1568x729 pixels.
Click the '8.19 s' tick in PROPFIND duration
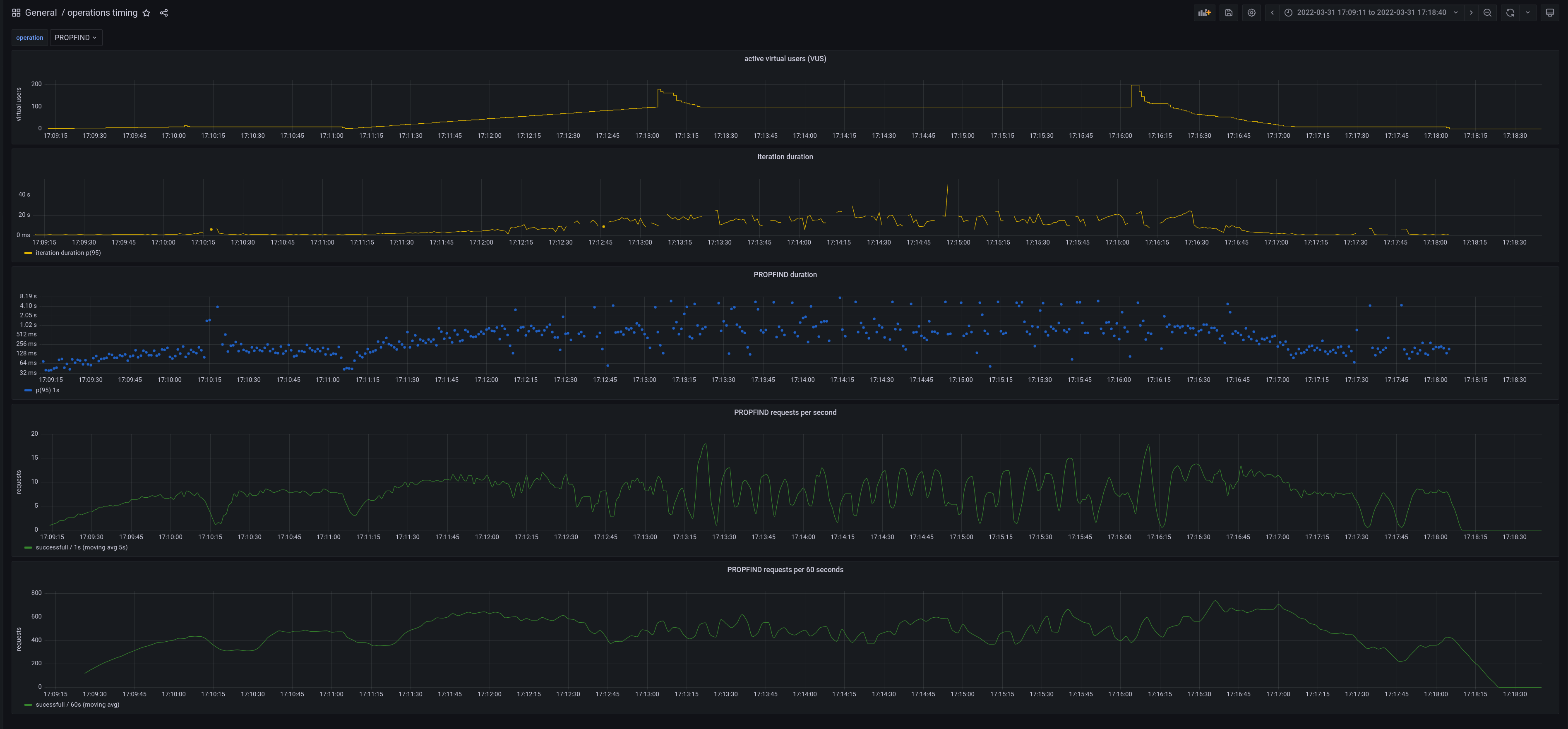click(x=28, y=296)
